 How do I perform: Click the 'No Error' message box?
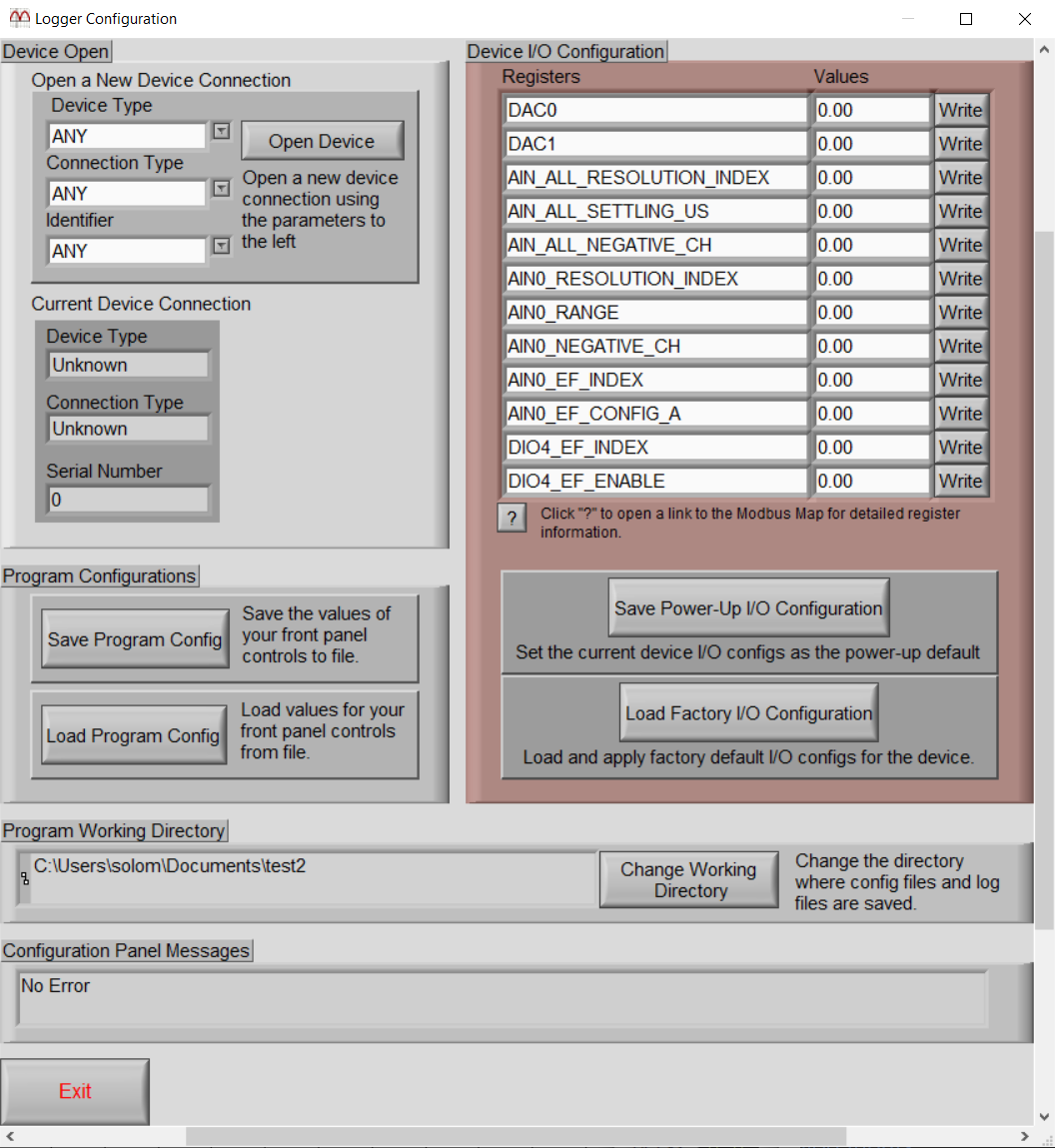[x=503, y=999]
